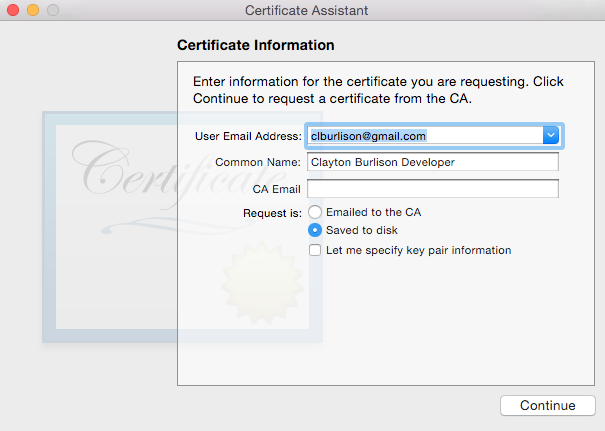The width and height of the screenshot is (605, 431).
Task: Click the Certificate Information heading
Action: tap(255, 45)
